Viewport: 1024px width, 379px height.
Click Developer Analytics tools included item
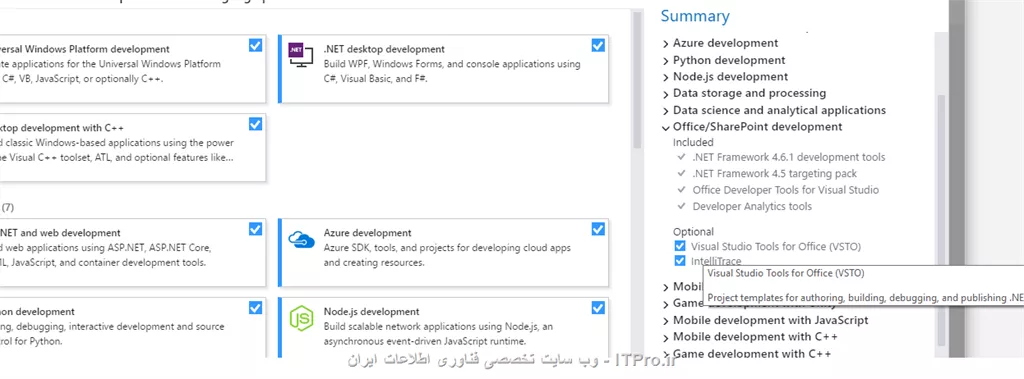[752, 206]
